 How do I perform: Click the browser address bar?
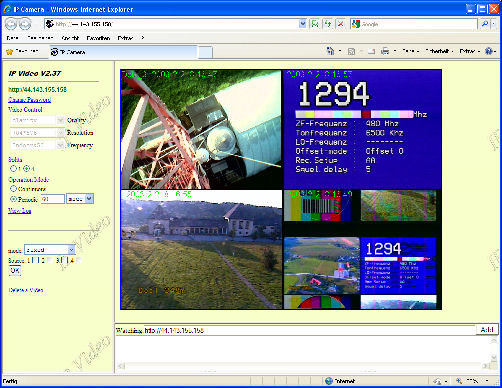(171, 24)
